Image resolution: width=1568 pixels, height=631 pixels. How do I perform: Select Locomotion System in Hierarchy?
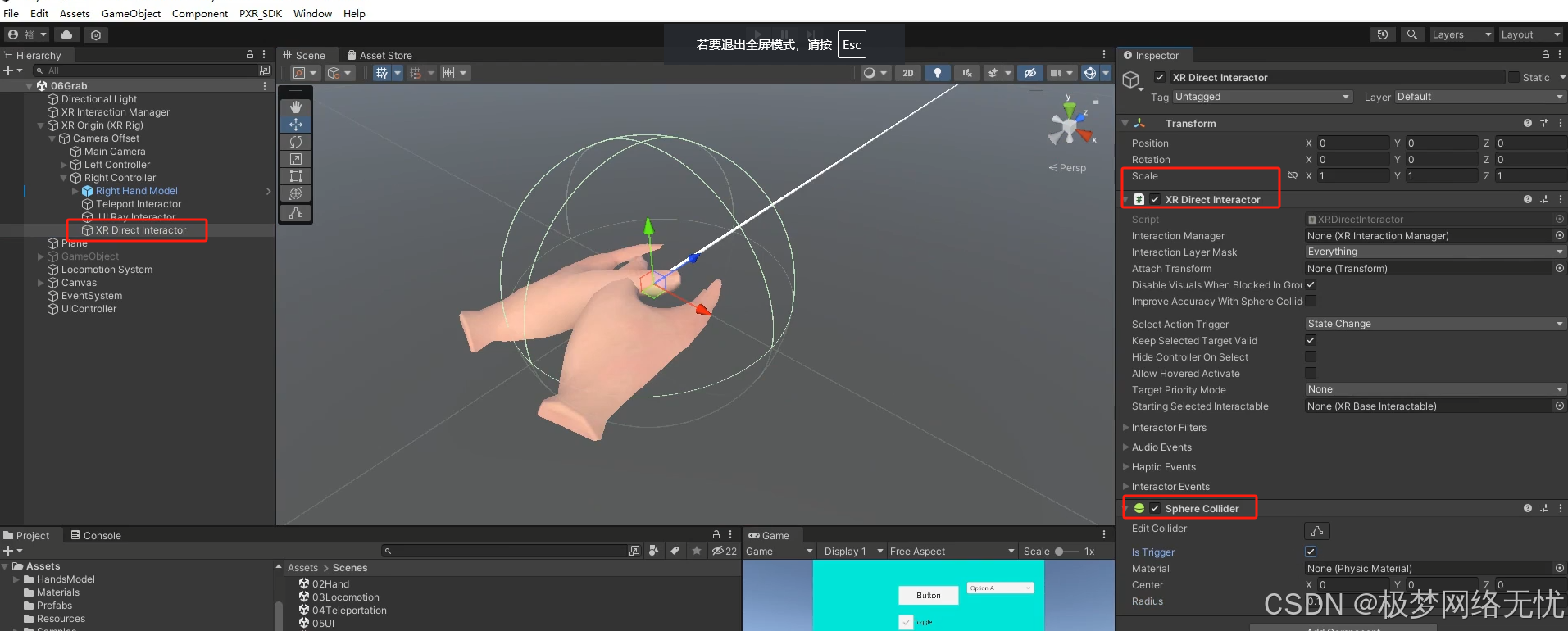point(107,270)
